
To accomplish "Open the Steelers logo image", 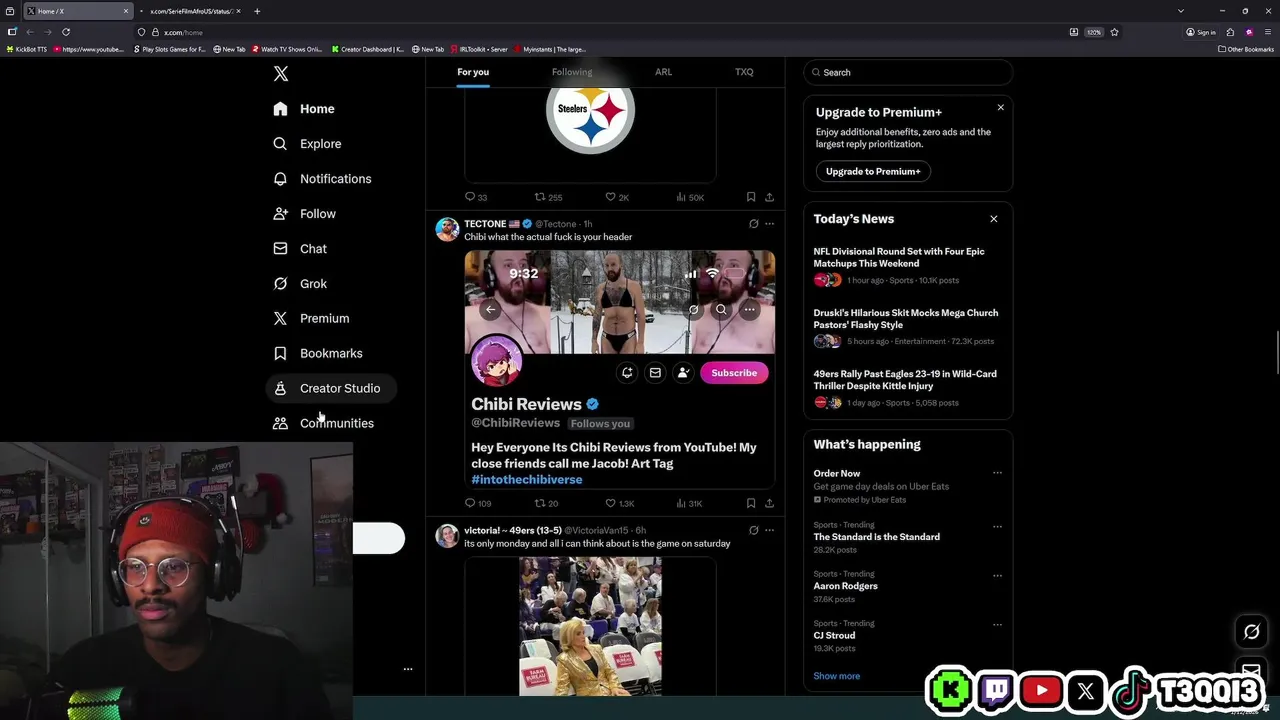I will pos(590,134).
